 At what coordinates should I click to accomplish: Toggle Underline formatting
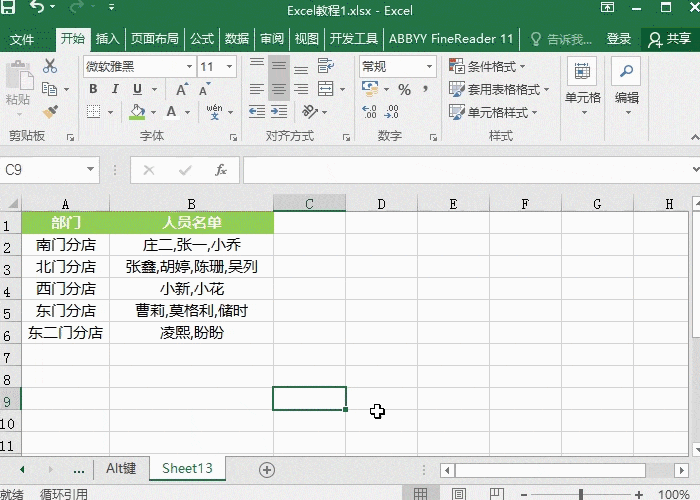(x=137, y=89)
